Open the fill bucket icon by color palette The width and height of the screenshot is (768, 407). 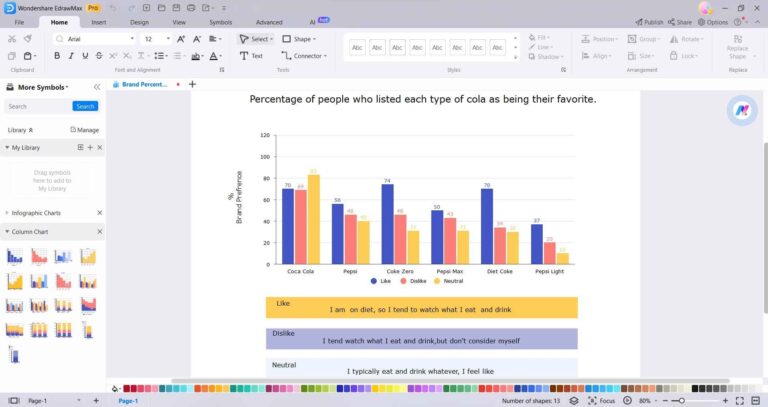point(115,388)
